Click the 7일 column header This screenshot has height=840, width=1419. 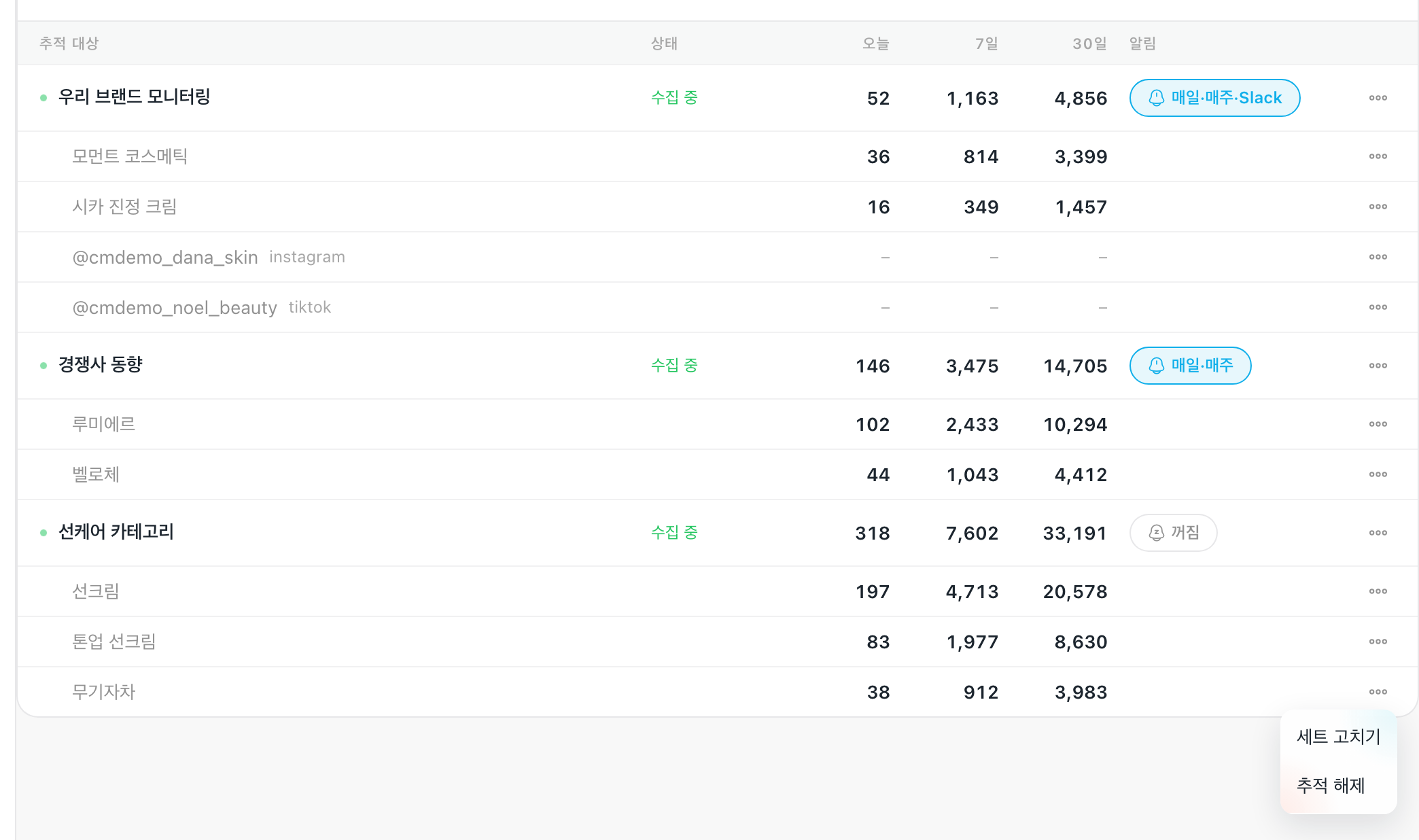(x=987, y=43)
